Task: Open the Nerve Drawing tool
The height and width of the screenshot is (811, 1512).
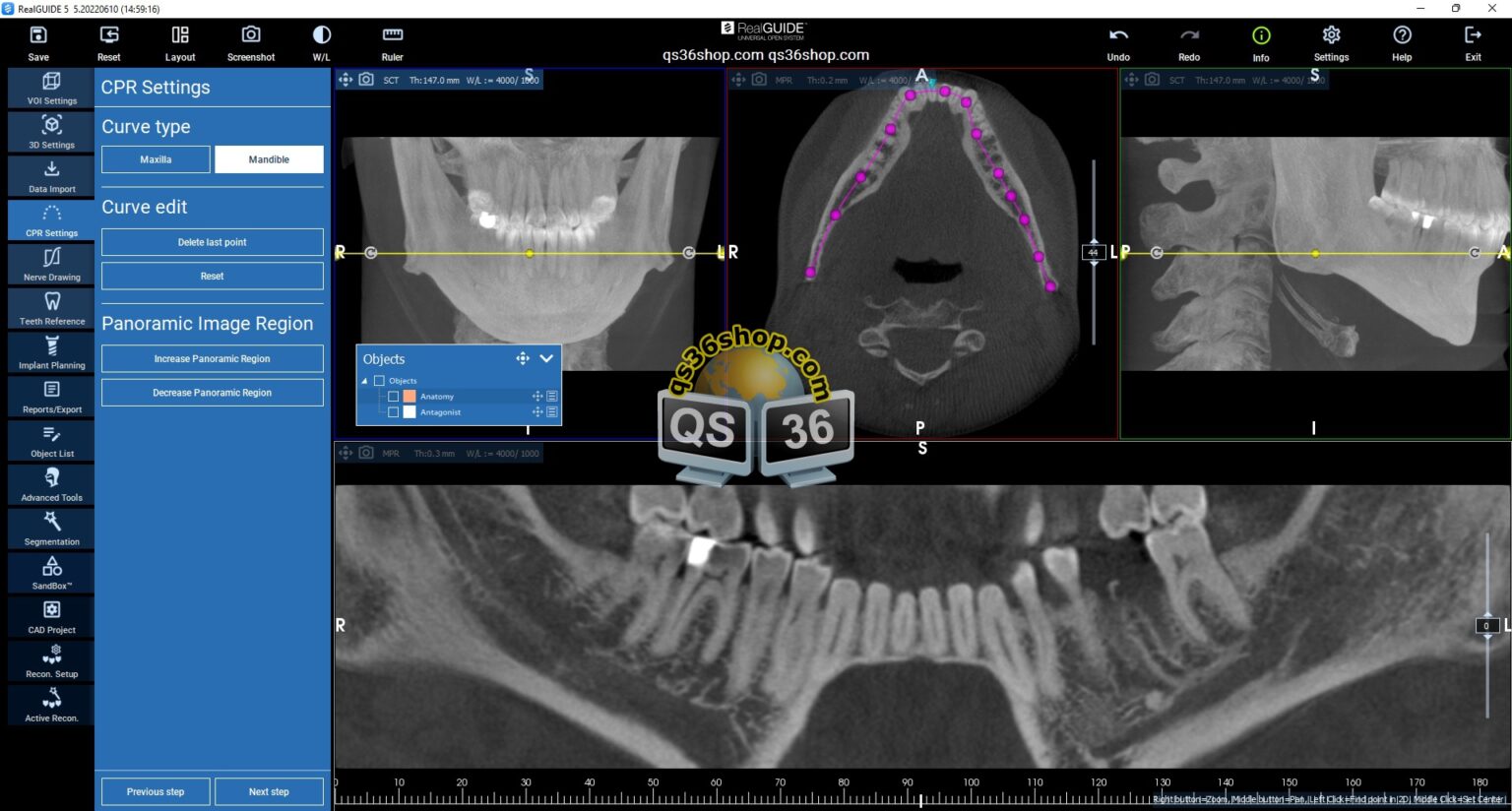Action: (50, 264)
